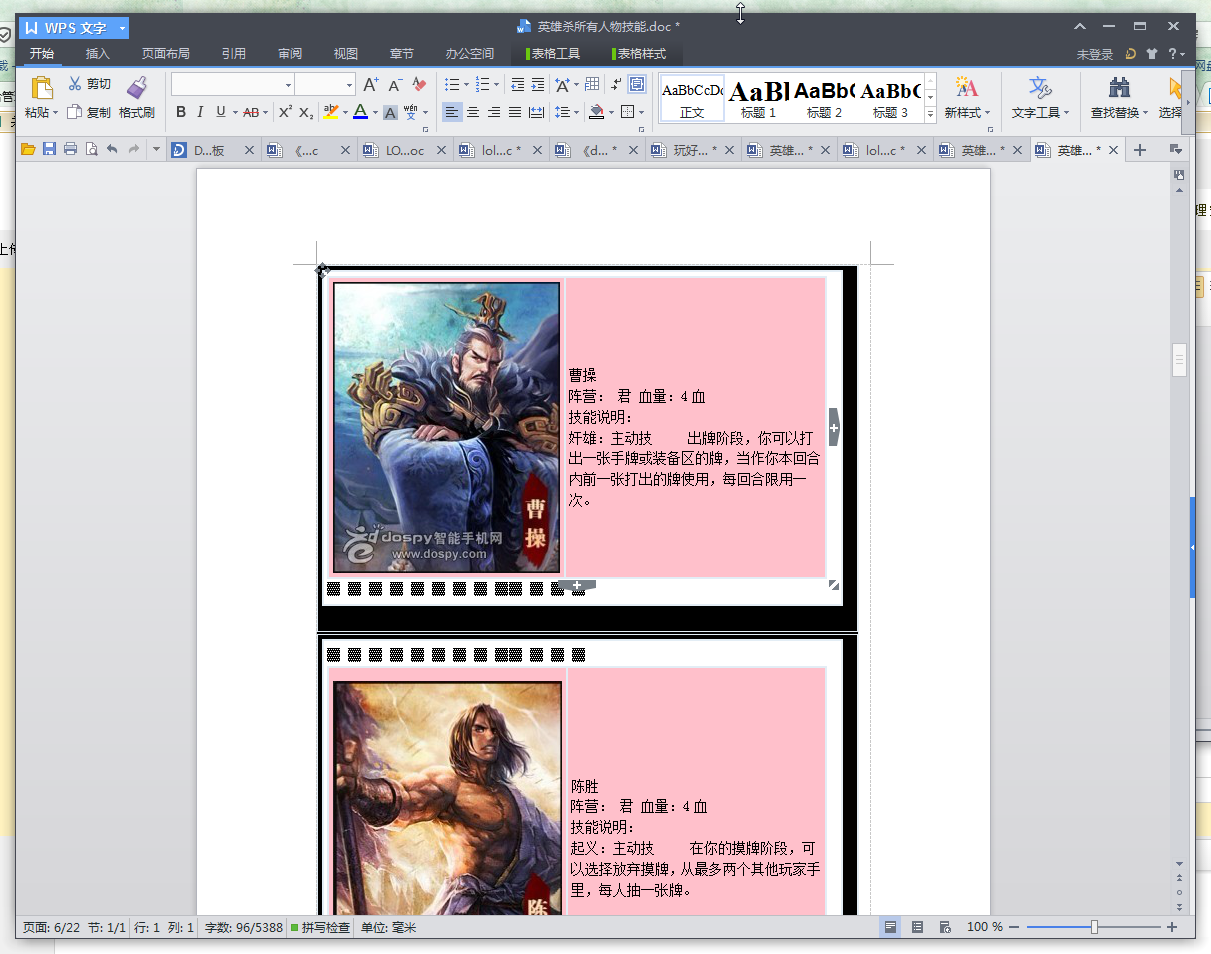Image resolution: width=1211 pixels, height=954 pixels.
Task: Expand font color dropdown arrow
Action: pos(375,113)
